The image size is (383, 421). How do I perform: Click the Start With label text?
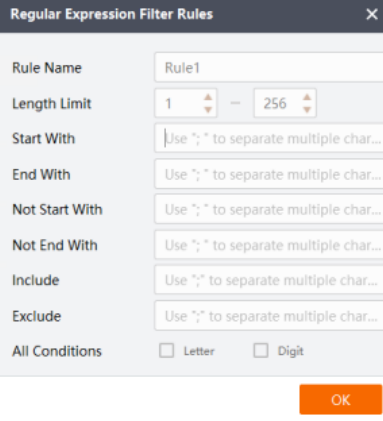tap(44, 138)
